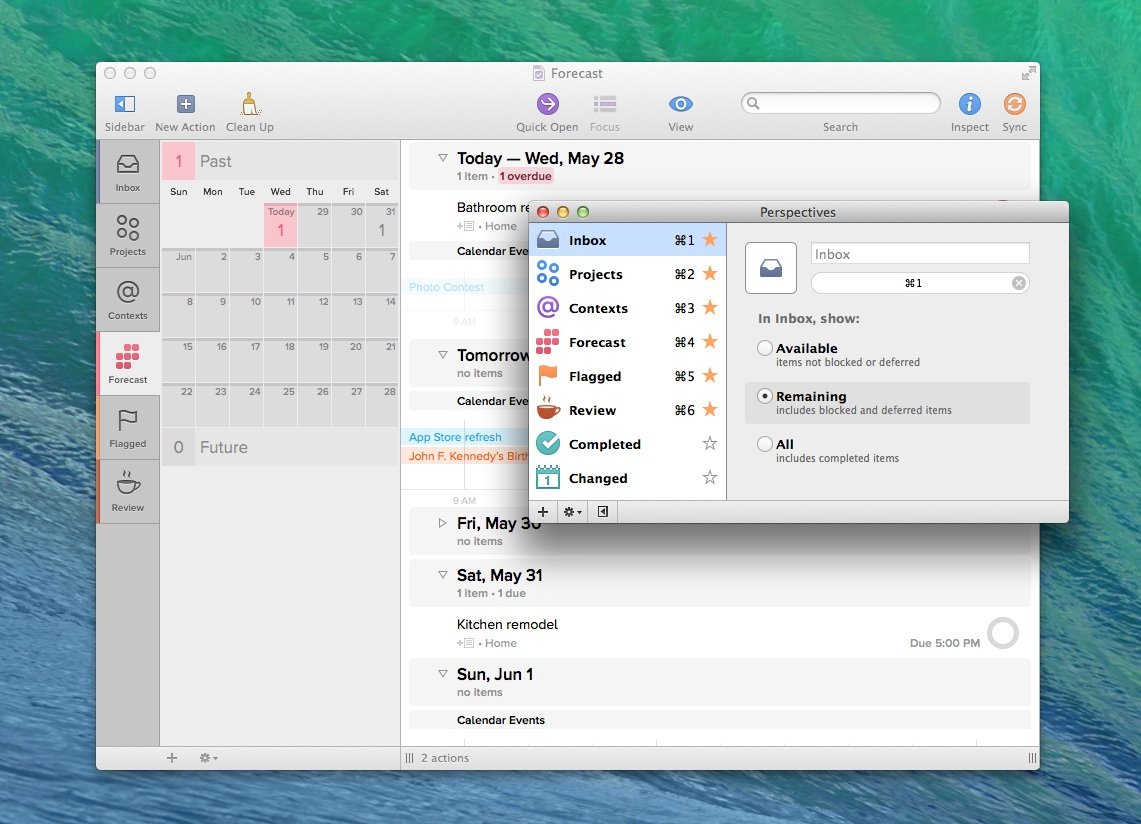Sync the database with Sync icon
The image size is (1141, 824).
pos(1014,104)
